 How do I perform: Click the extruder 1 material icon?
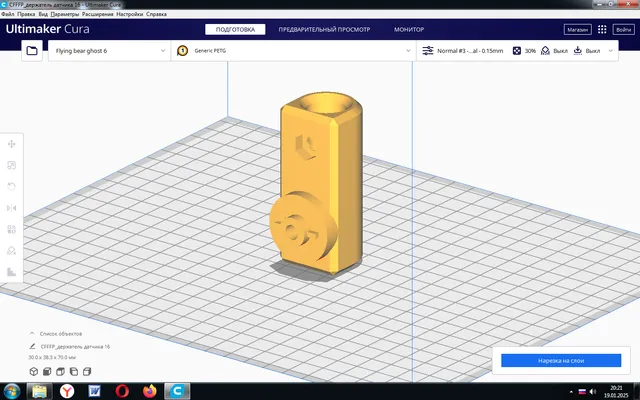coord(182,51)
